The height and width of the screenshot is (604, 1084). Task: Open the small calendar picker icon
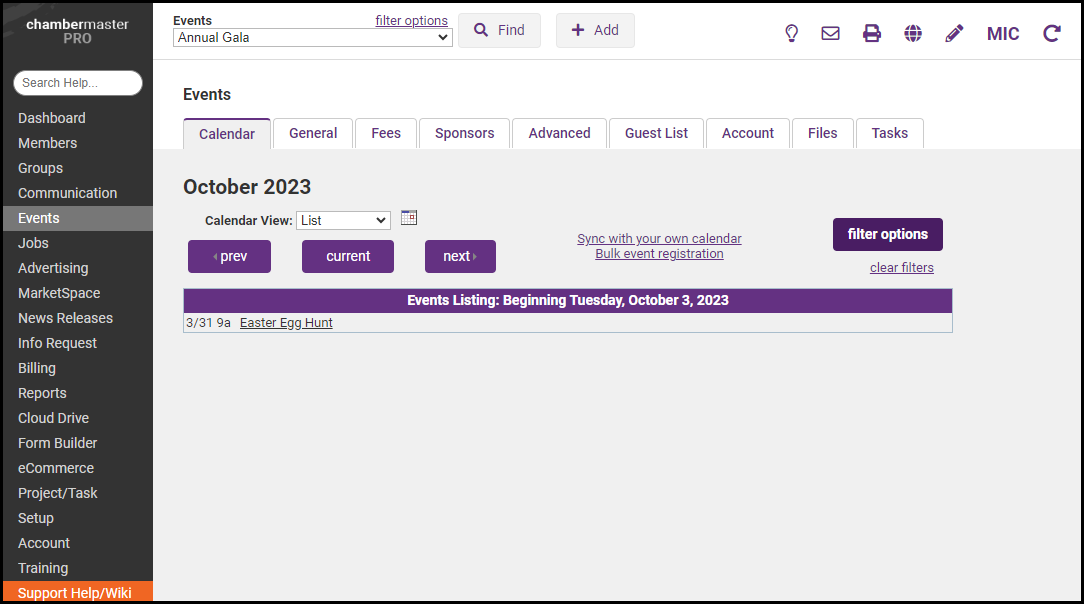[408, 218]
